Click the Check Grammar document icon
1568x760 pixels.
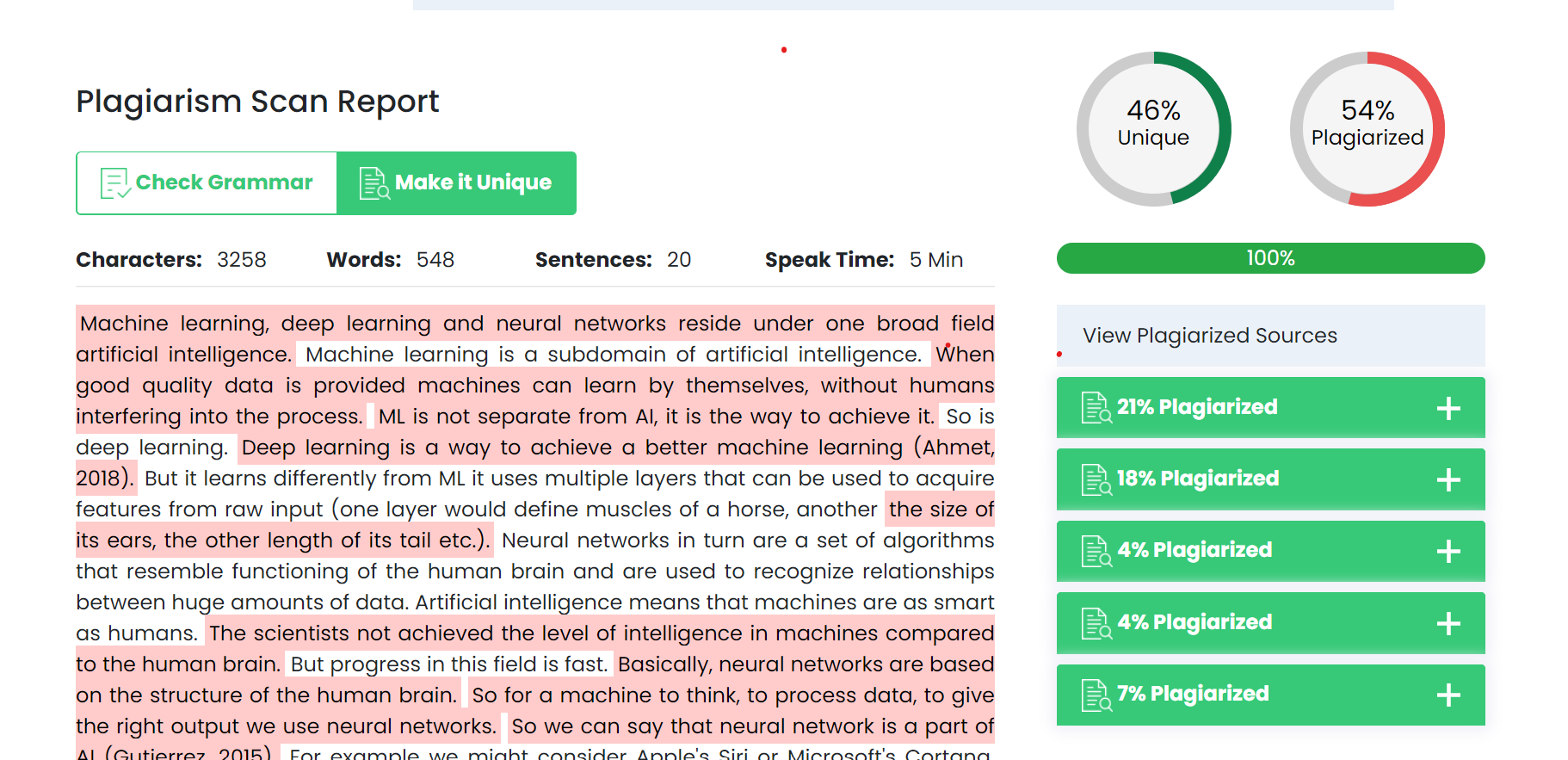pos(115,183)
